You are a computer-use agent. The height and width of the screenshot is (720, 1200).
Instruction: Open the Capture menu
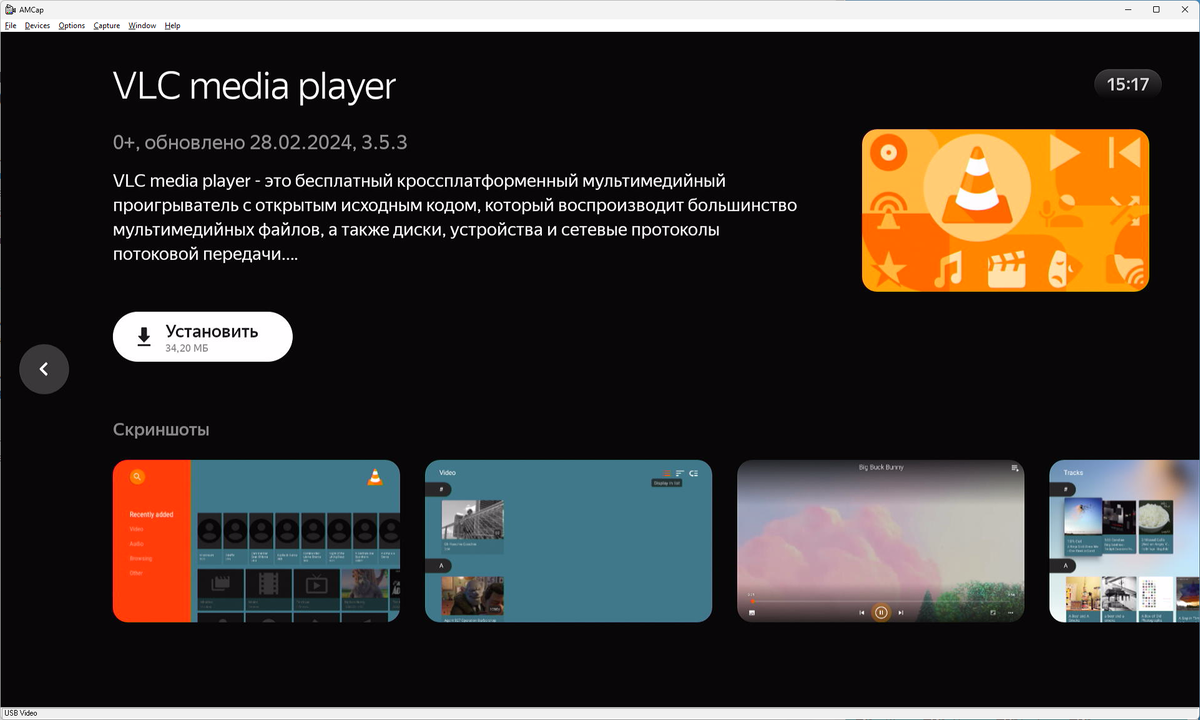(x=107, y=25)
